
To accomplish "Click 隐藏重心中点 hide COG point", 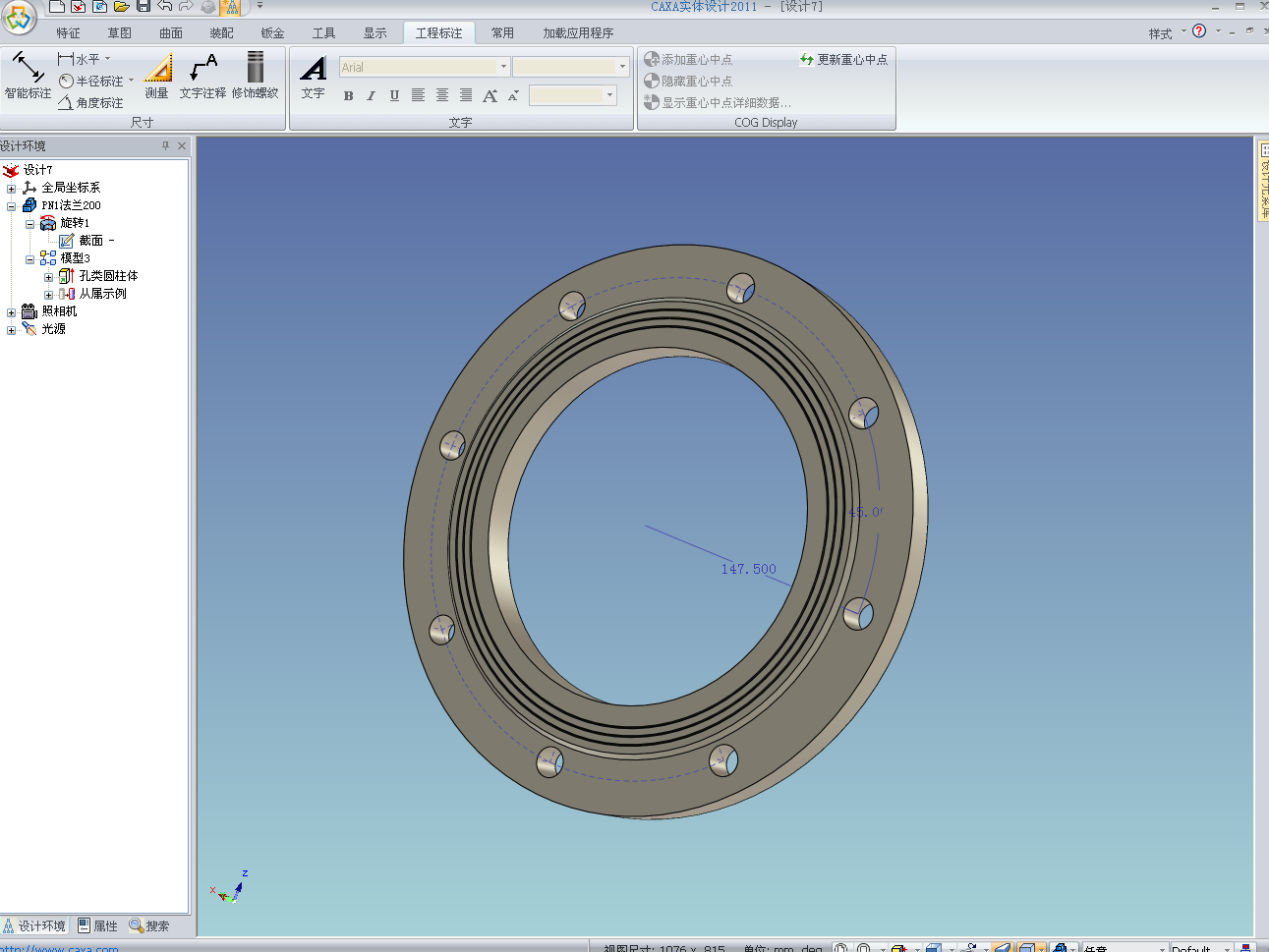I will [688, 82].
